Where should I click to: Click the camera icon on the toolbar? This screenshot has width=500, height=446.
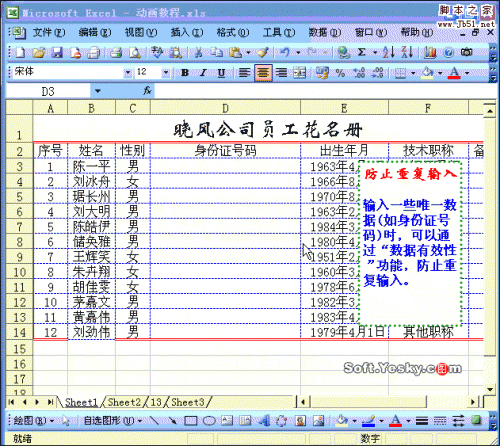tap(467, 52)
